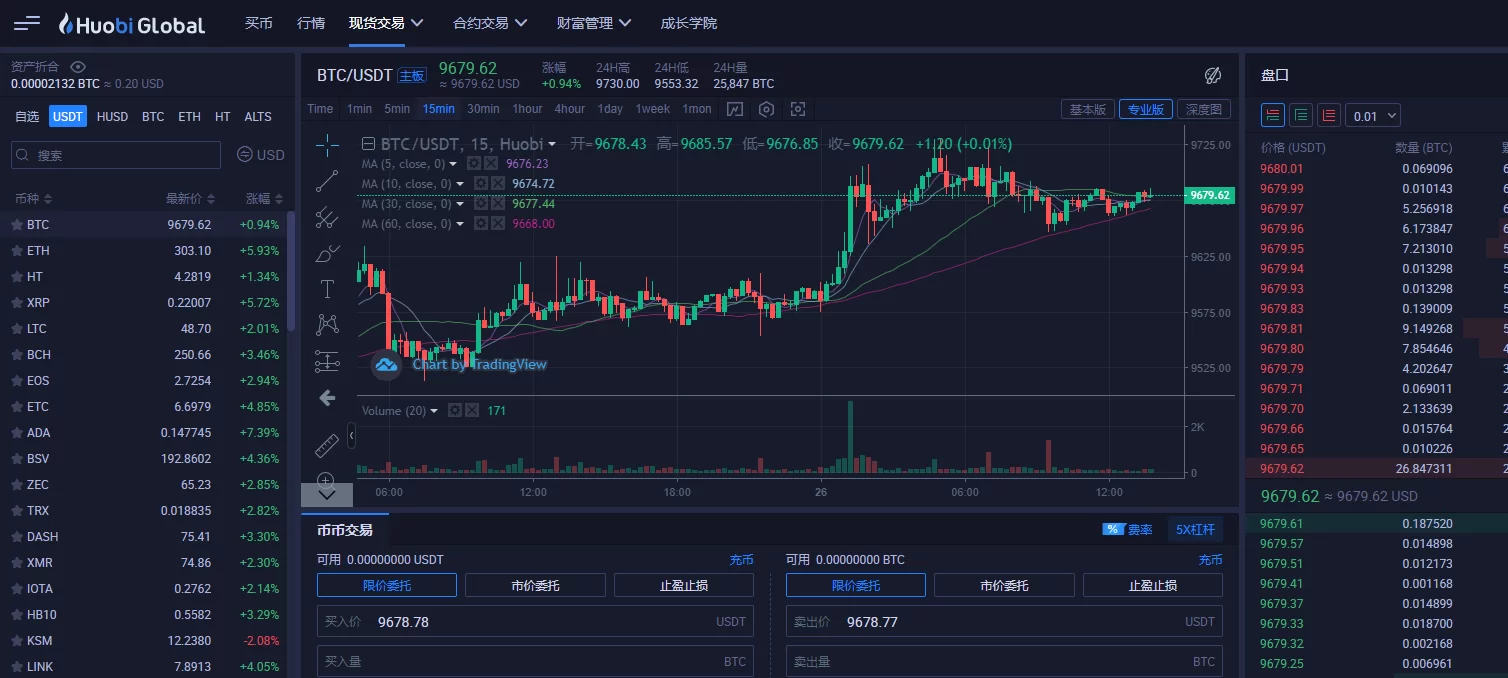Image resolution: width=1508 pixels, height=678 pixels.
Task: Click the 充币 deposit link for USDT
Action: [x=741, y=560]
